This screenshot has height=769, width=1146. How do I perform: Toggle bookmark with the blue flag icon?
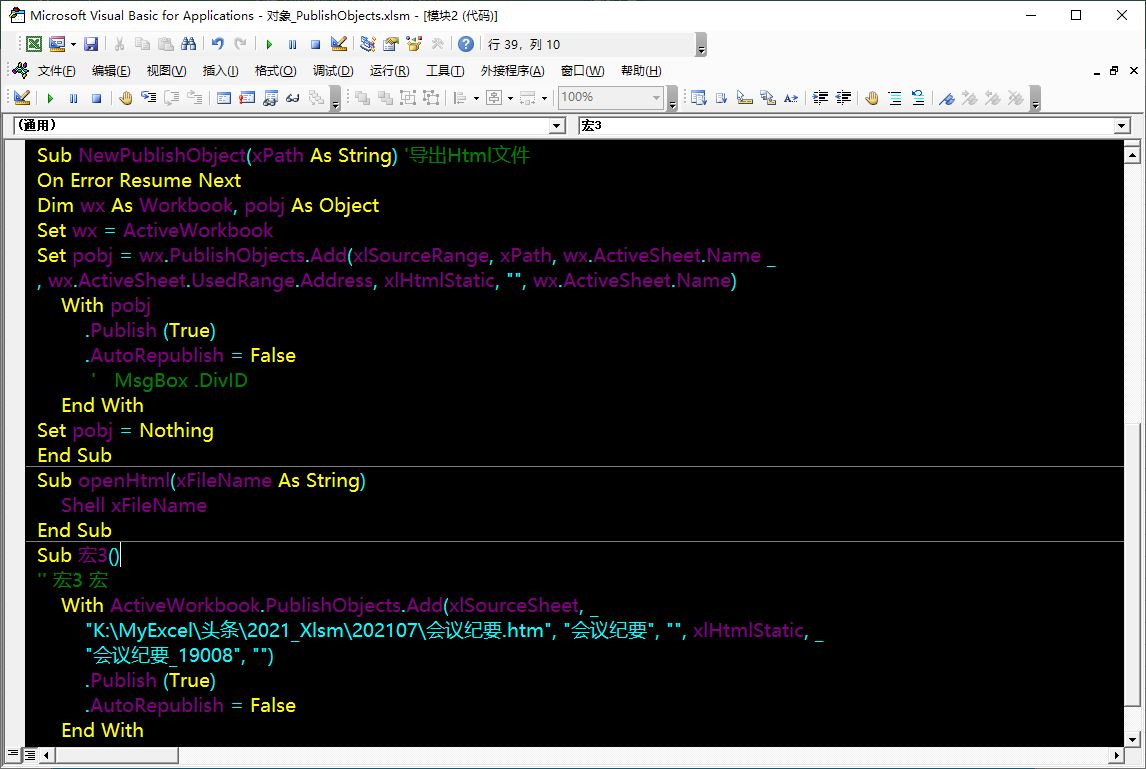click(946, 97)
